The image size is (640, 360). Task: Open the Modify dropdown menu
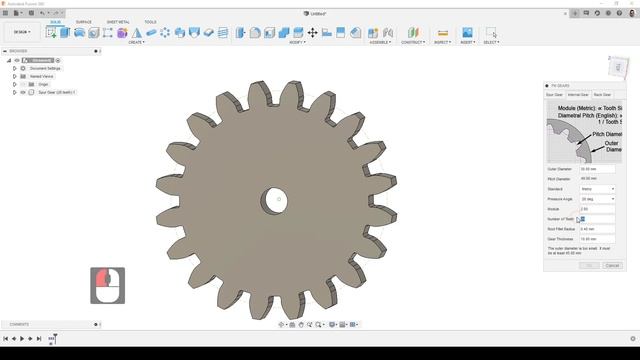(x=298, y=42)
